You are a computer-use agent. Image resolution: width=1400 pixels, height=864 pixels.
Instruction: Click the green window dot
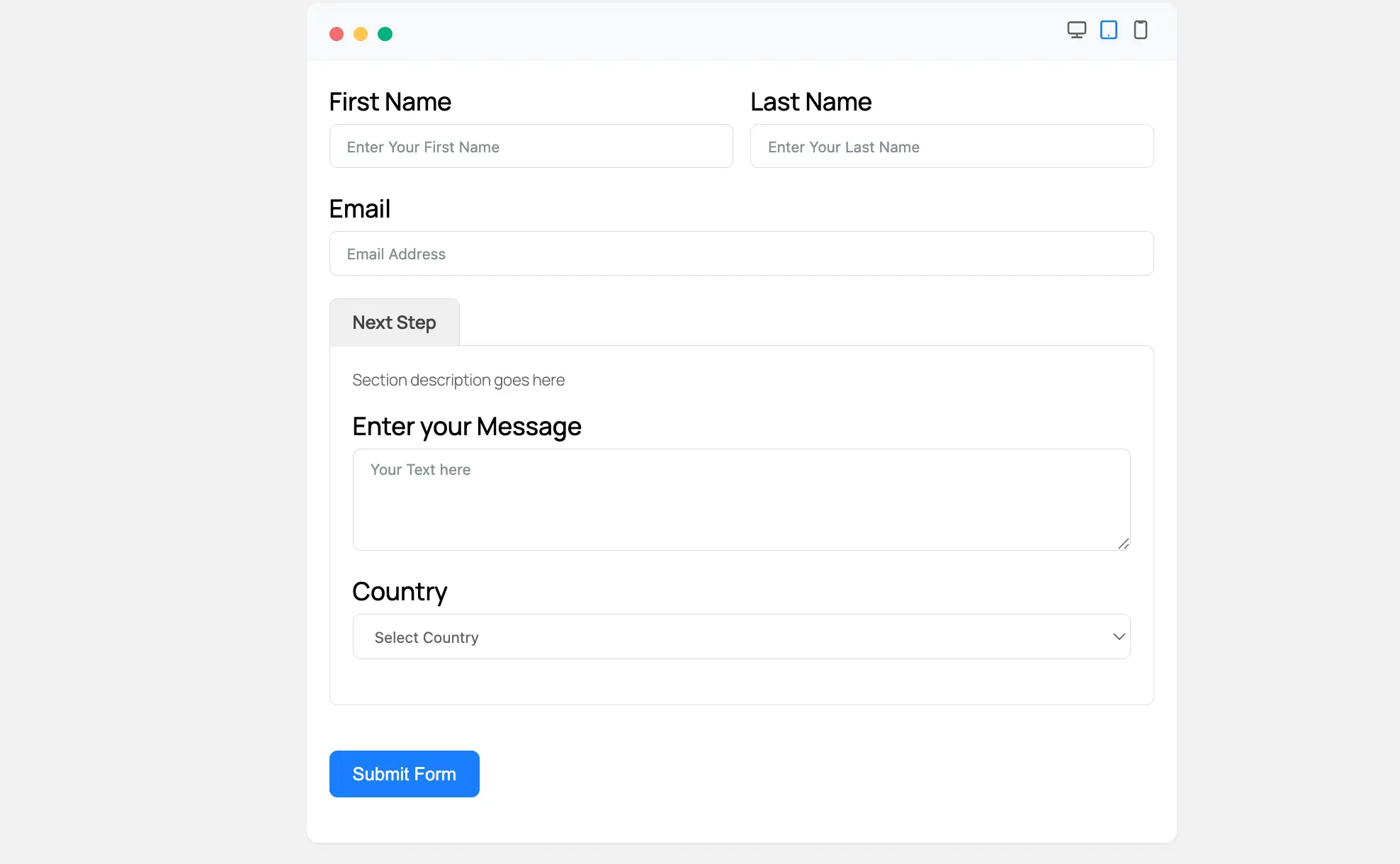click(385, 34)
